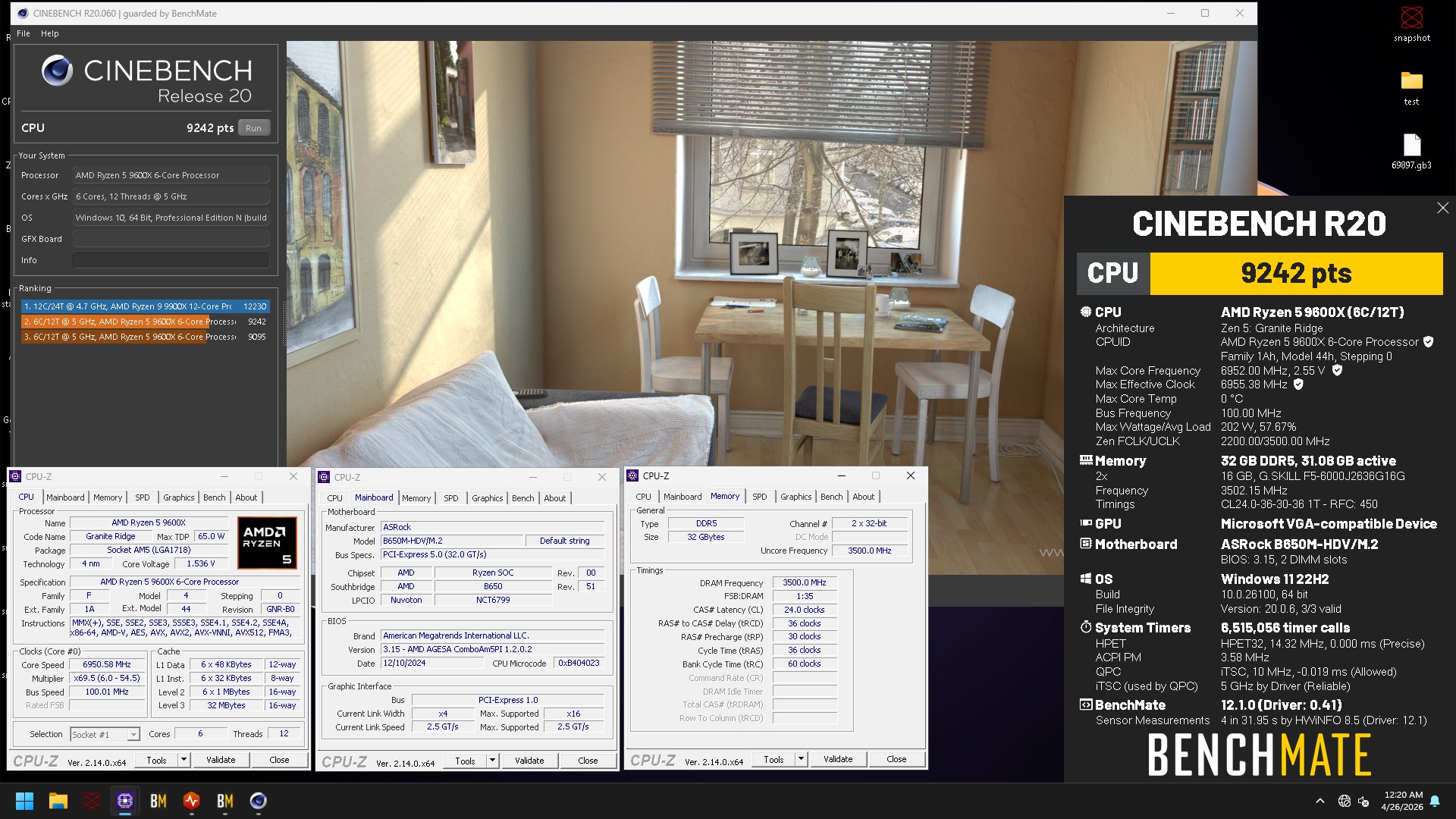Viewport: 1456px width, 819px height.
Task: Click Close button in Memory CPU-Z window
Action: pos(896,759)
